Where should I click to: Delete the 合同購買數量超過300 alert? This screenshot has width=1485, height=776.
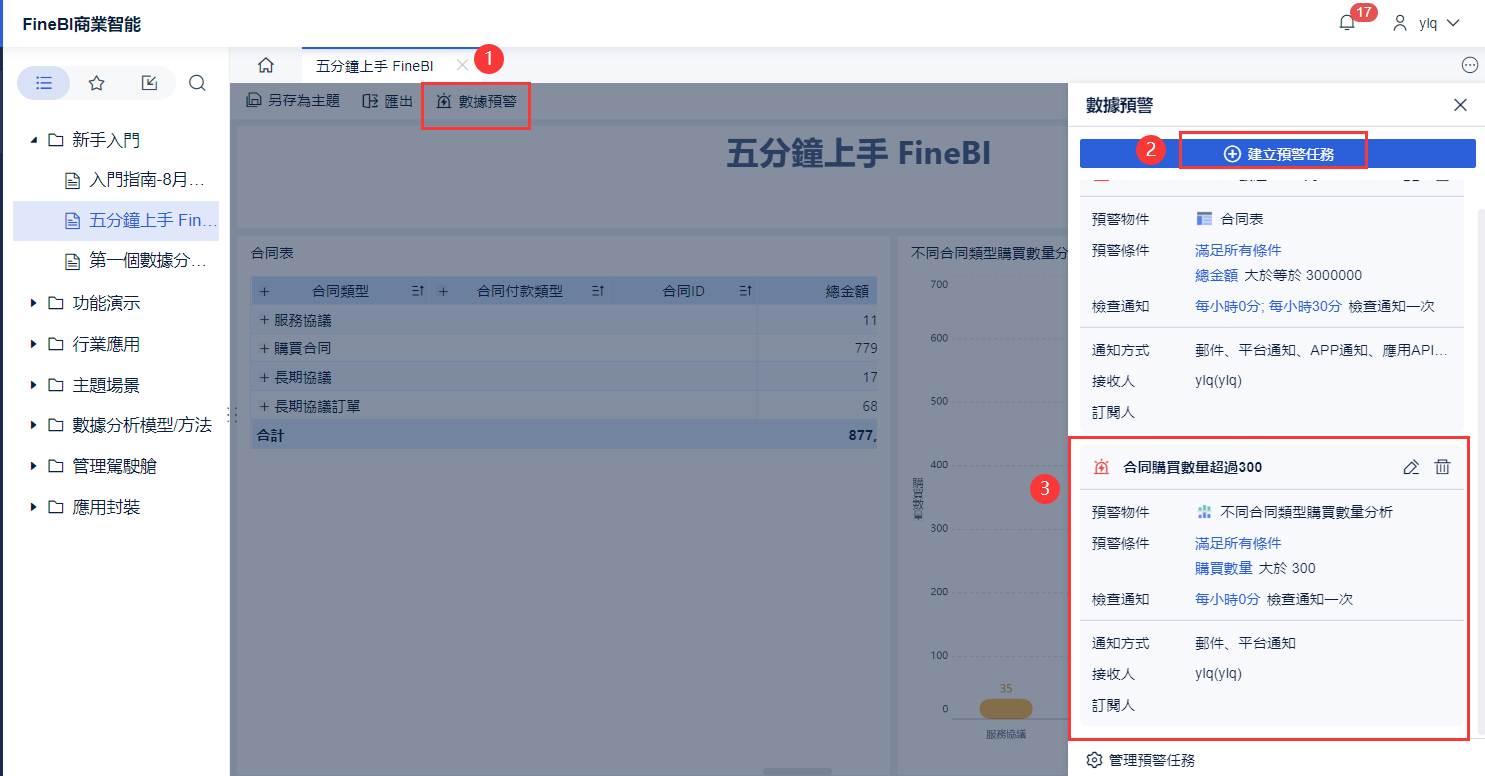pos(1442,467)
